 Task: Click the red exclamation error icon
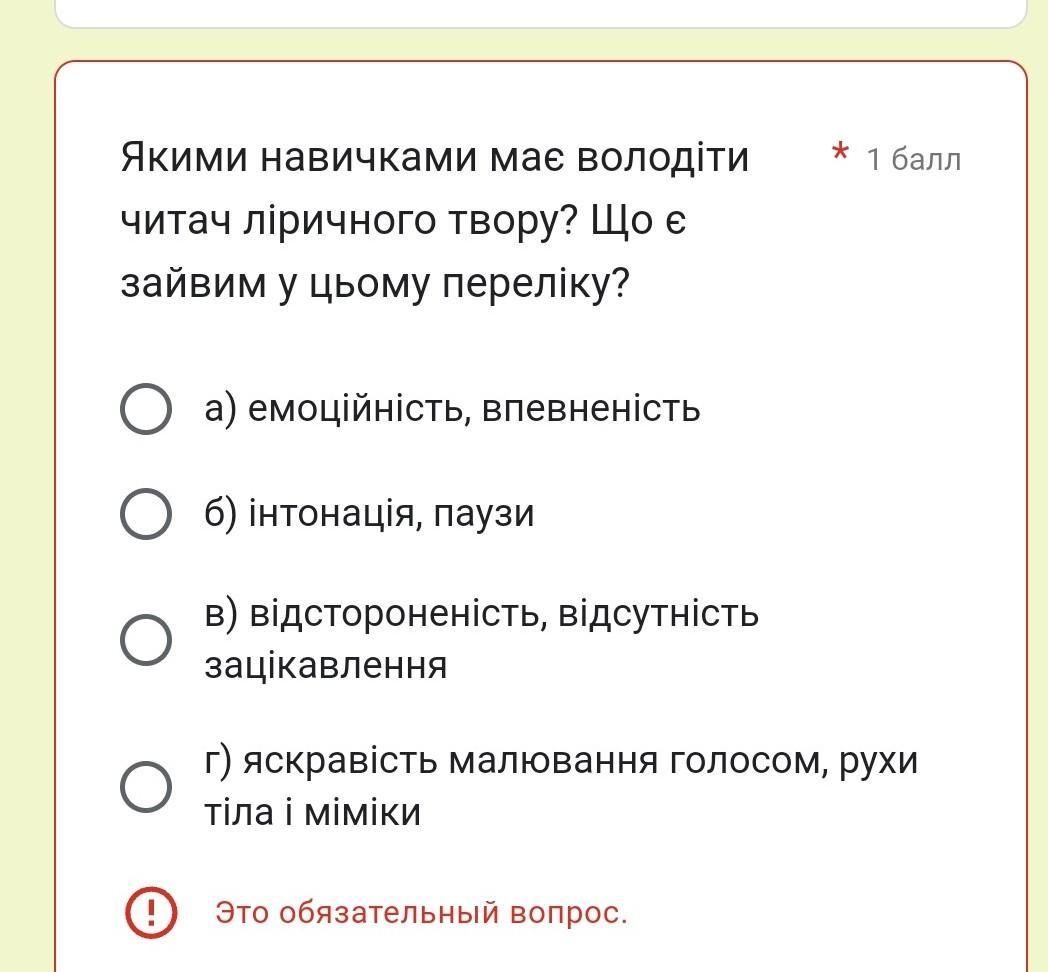[151, 913]
